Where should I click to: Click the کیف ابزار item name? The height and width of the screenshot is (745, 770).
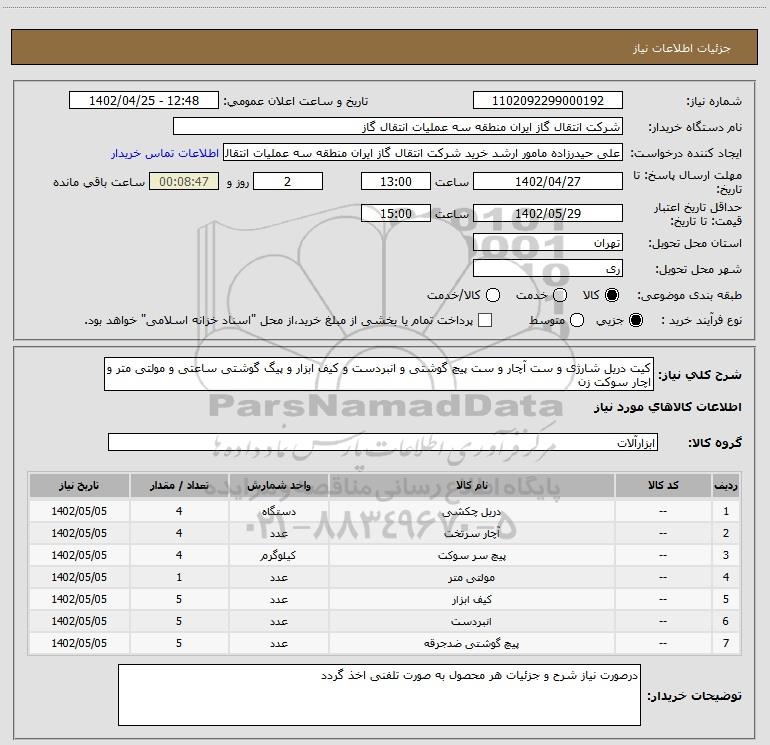click(x=471, y=600)
